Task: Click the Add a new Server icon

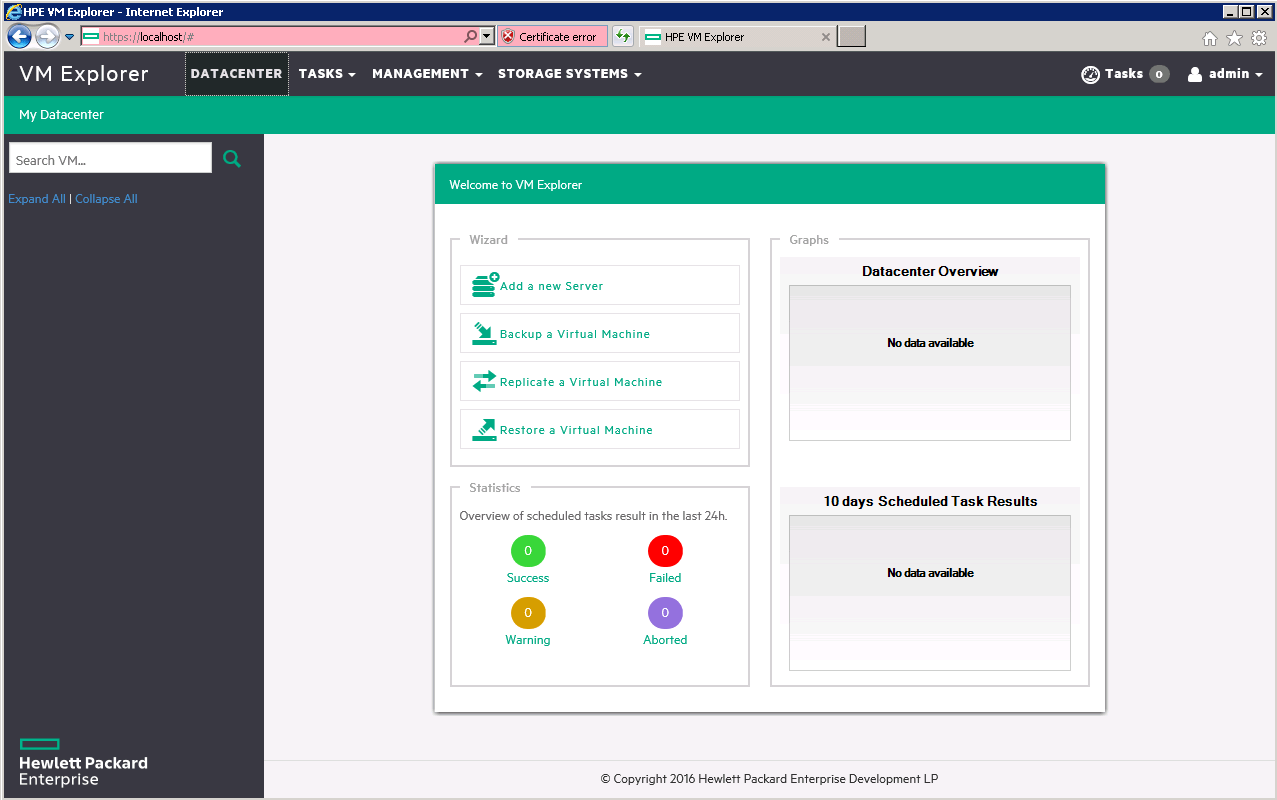Action: [485, 285]
